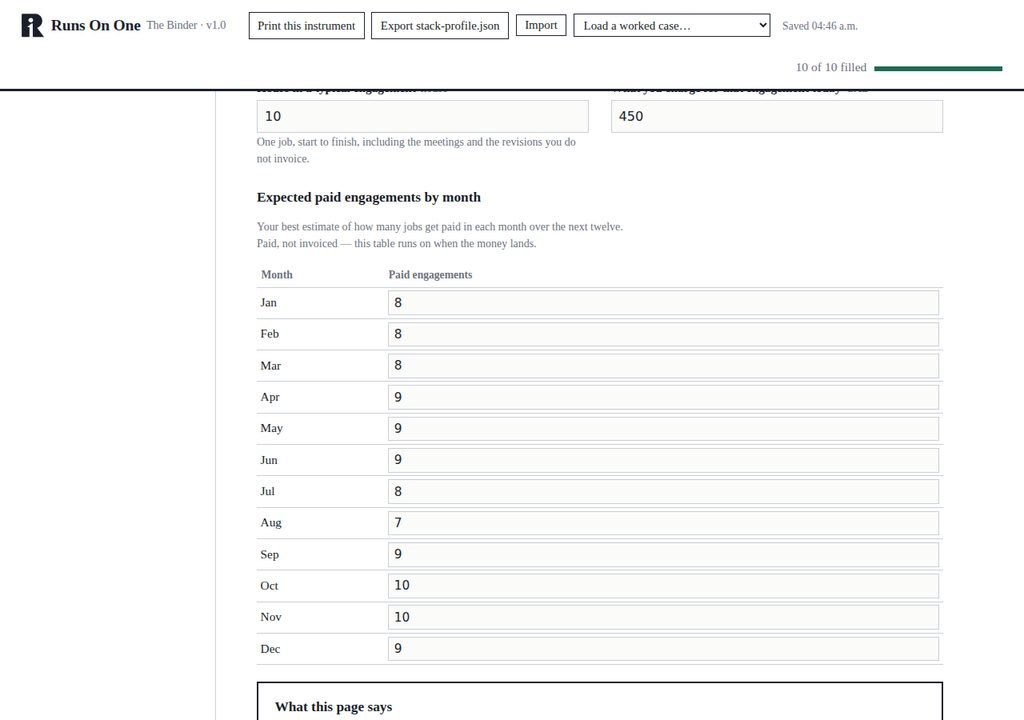Click The Binder · v1.0 label
The height and width of the screenshot is (720, 1024).
186,25
